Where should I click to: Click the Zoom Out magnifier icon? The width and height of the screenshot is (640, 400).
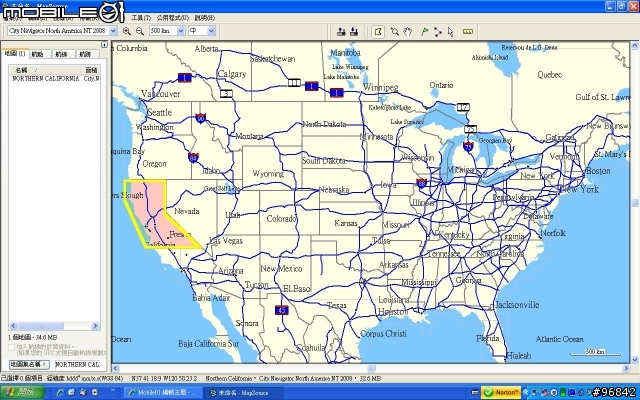point(140,31)
